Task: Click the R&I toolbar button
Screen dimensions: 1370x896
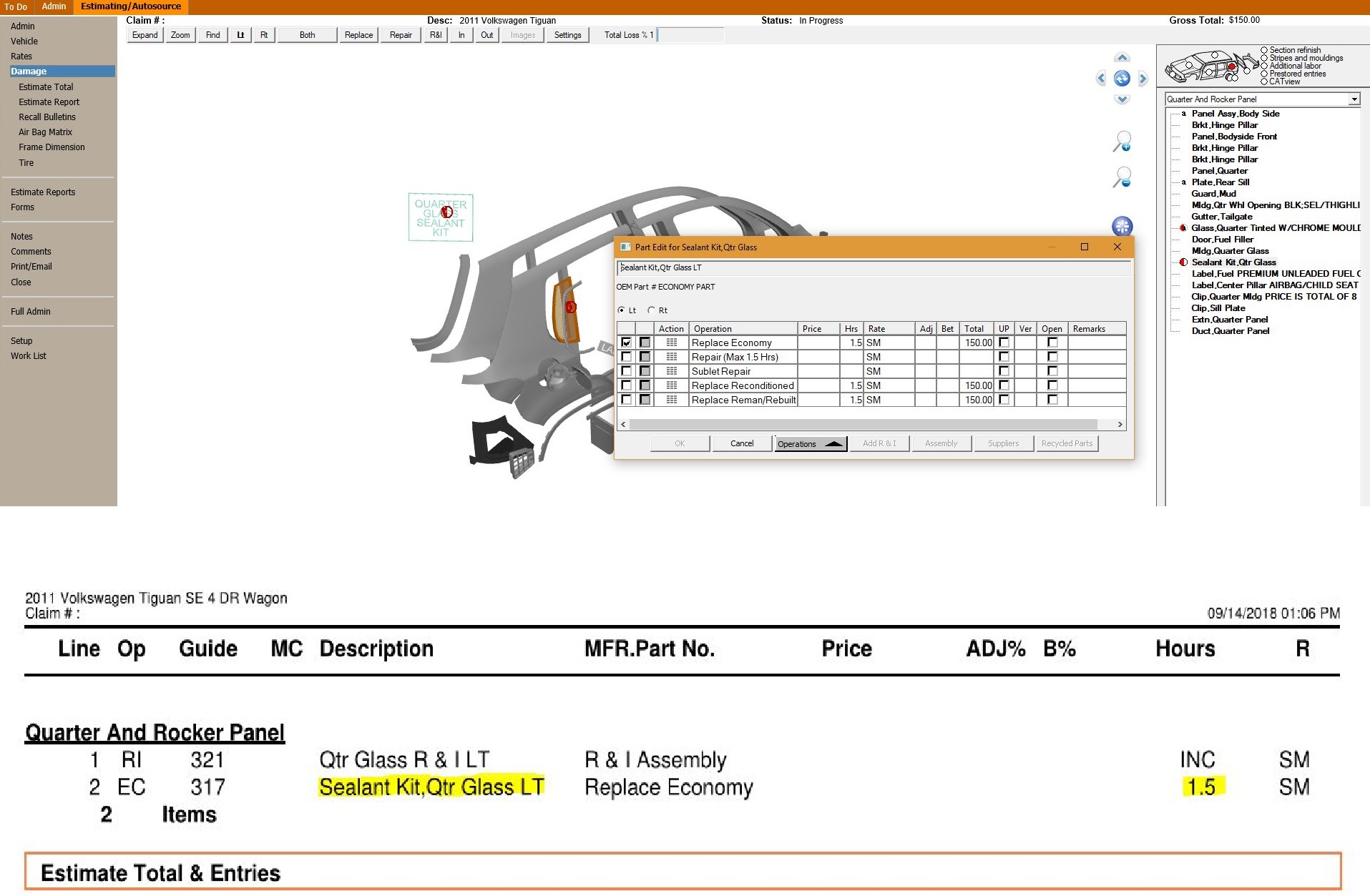Action: pos(436,35)
